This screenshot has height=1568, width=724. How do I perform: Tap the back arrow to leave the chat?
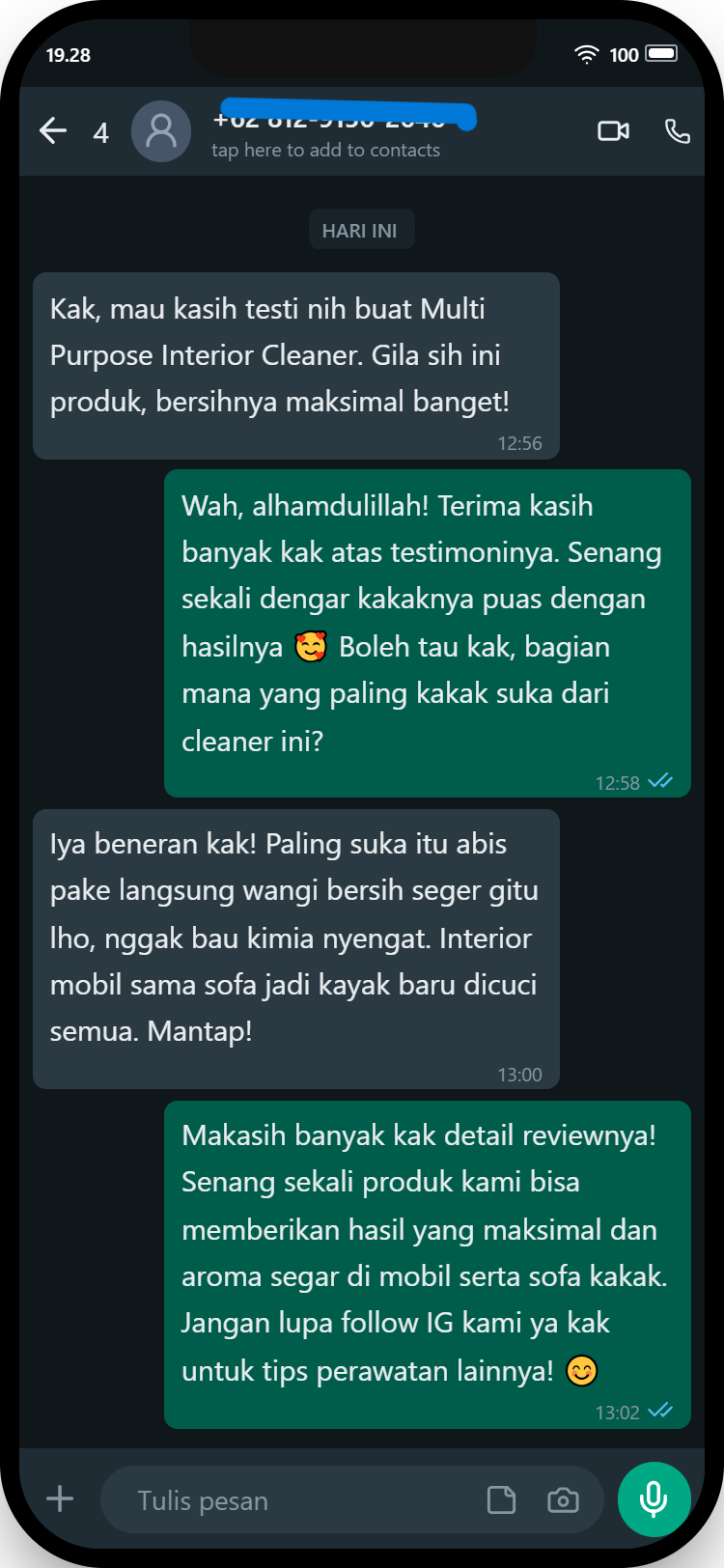pos(53,130)
